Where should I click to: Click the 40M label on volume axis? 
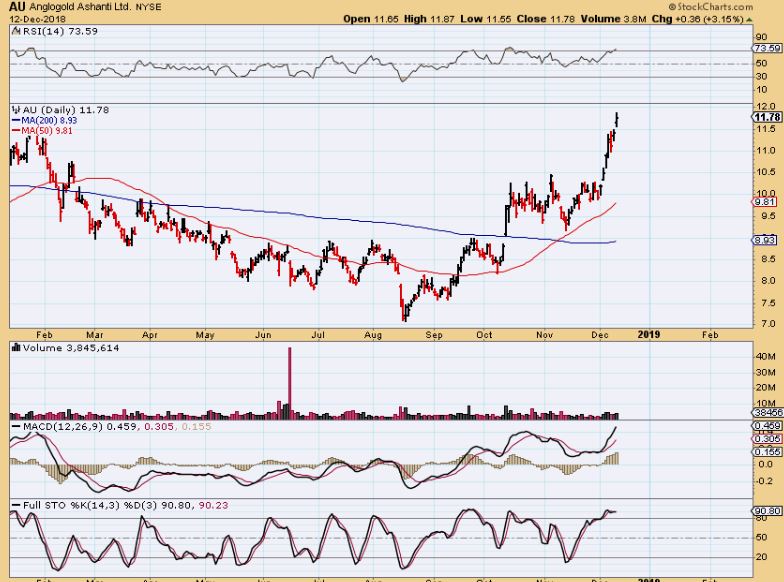[x=766, y=356]
